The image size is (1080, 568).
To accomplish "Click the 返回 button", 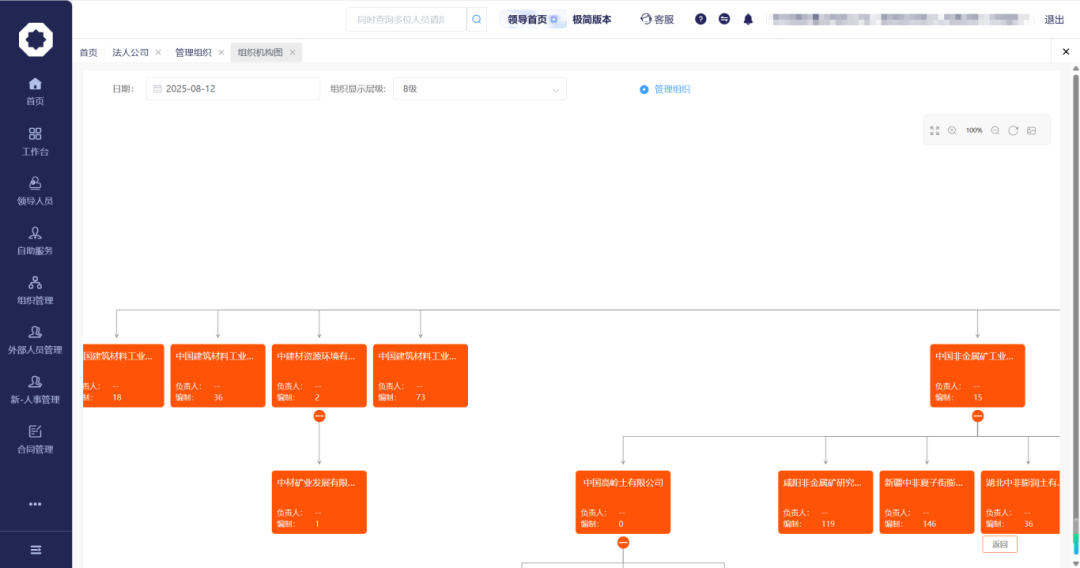I will tap(999, 545).
